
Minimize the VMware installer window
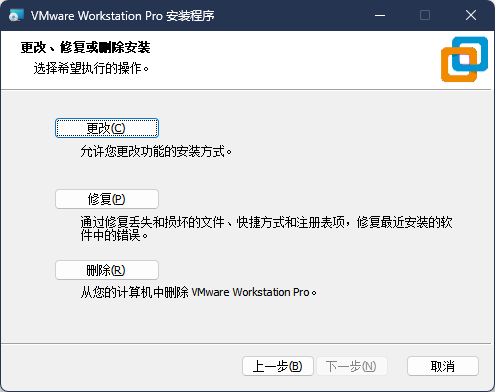click(380, 15)
